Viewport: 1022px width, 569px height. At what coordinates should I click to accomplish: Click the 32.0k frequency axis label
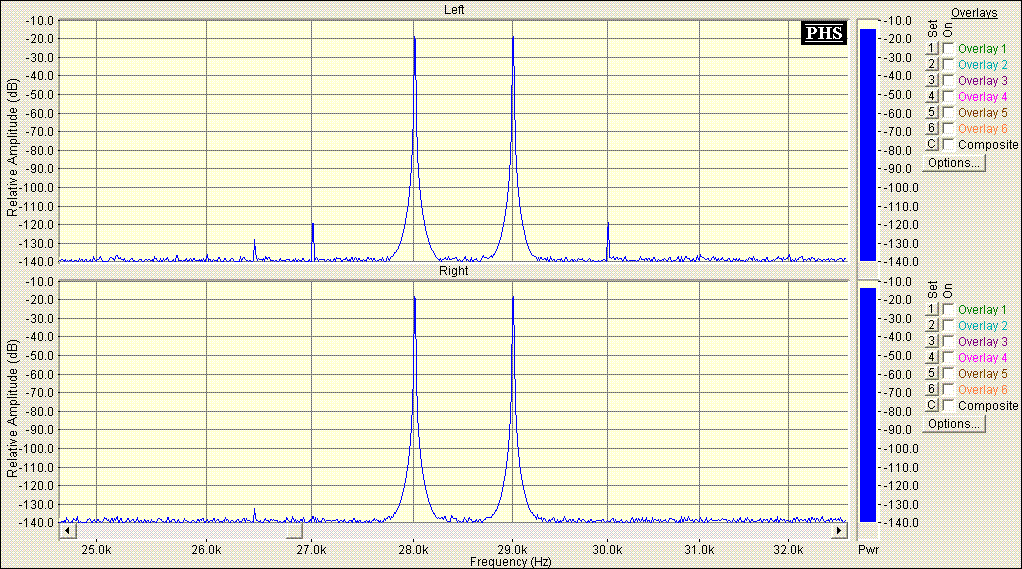[789, 549]
